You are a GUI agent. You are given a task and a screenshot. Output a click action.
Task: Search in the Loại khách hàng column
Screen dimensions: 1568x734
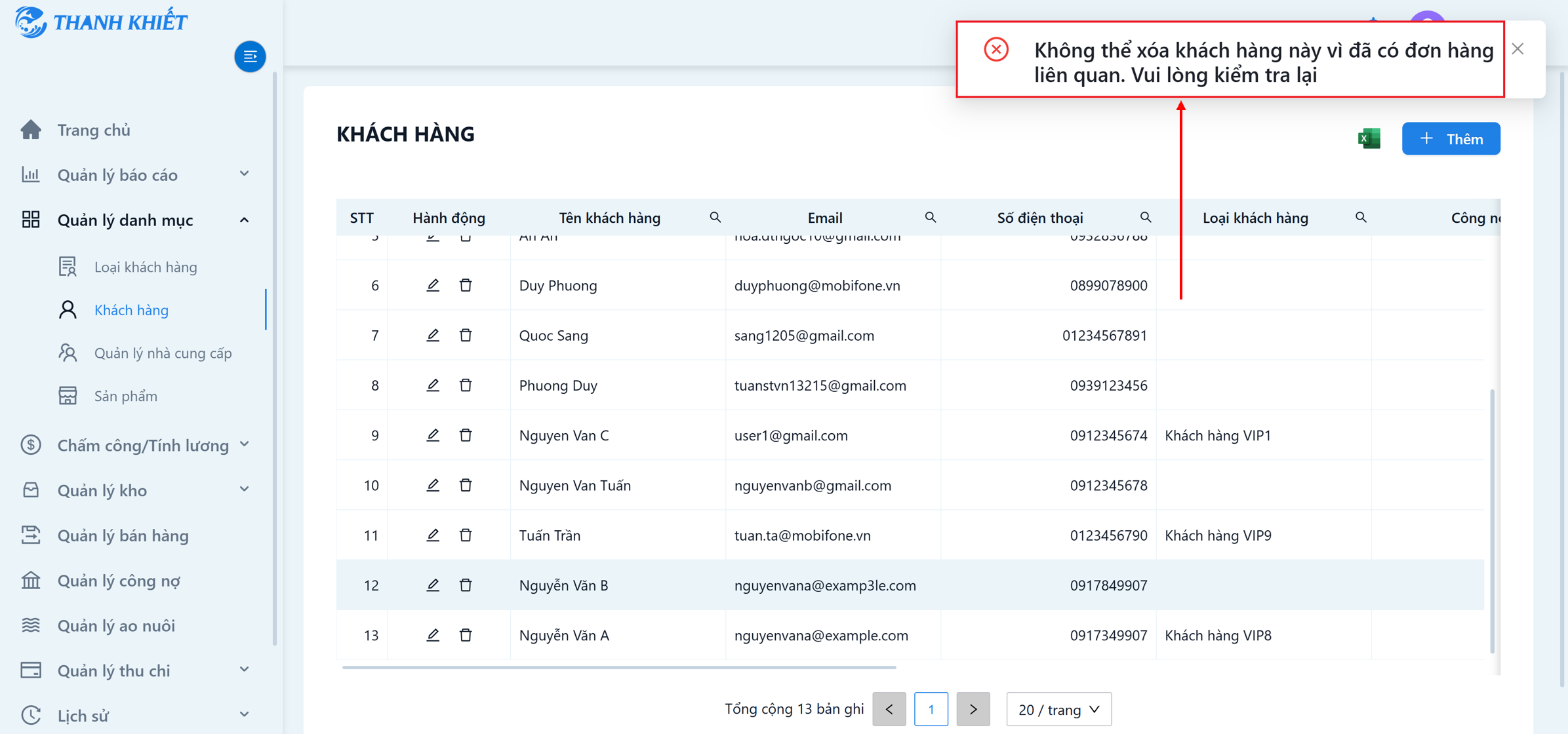1361,217
